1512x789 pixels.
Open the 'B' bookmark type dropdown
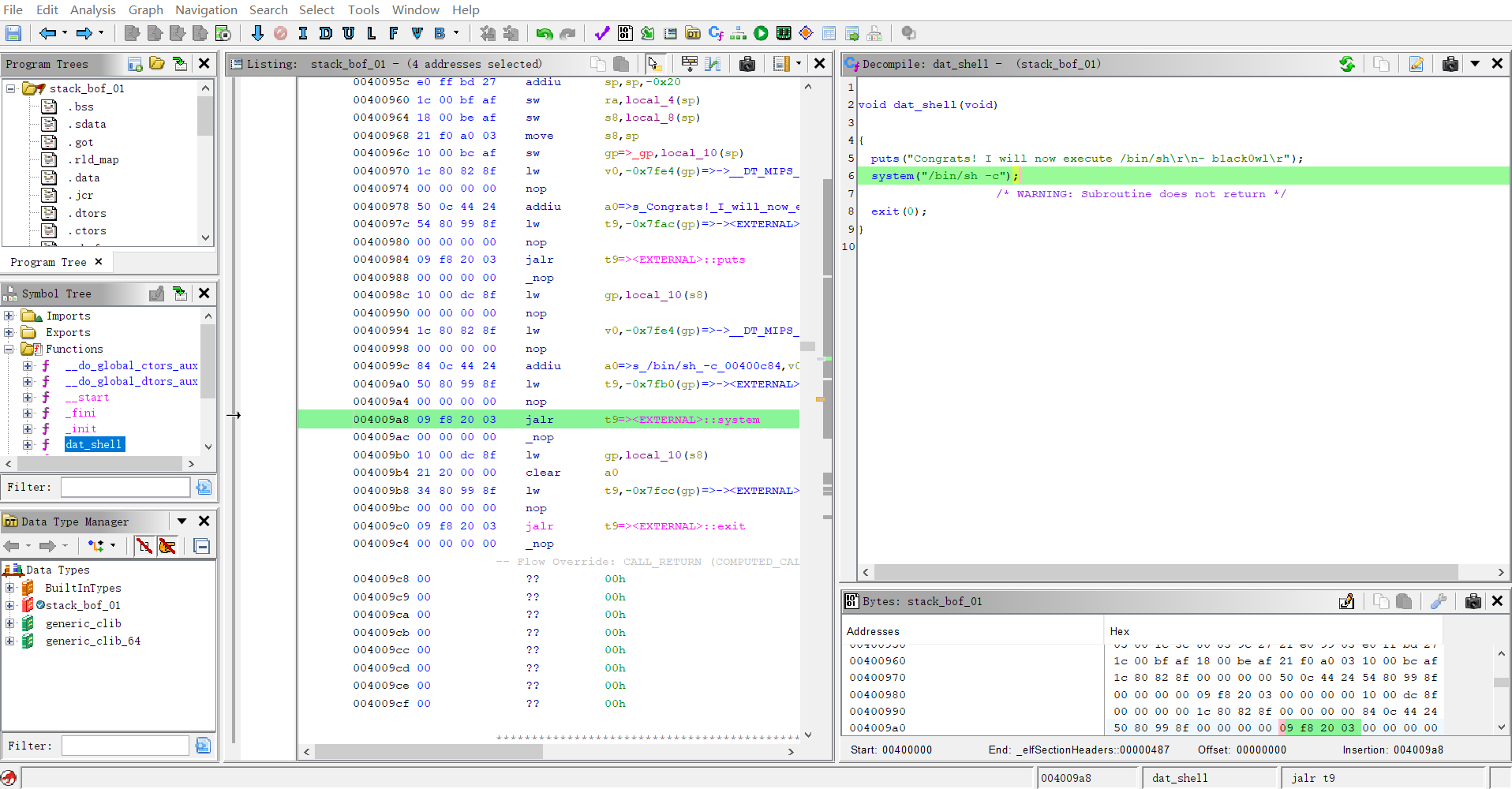pyautogui.click(x=456, y=33)
